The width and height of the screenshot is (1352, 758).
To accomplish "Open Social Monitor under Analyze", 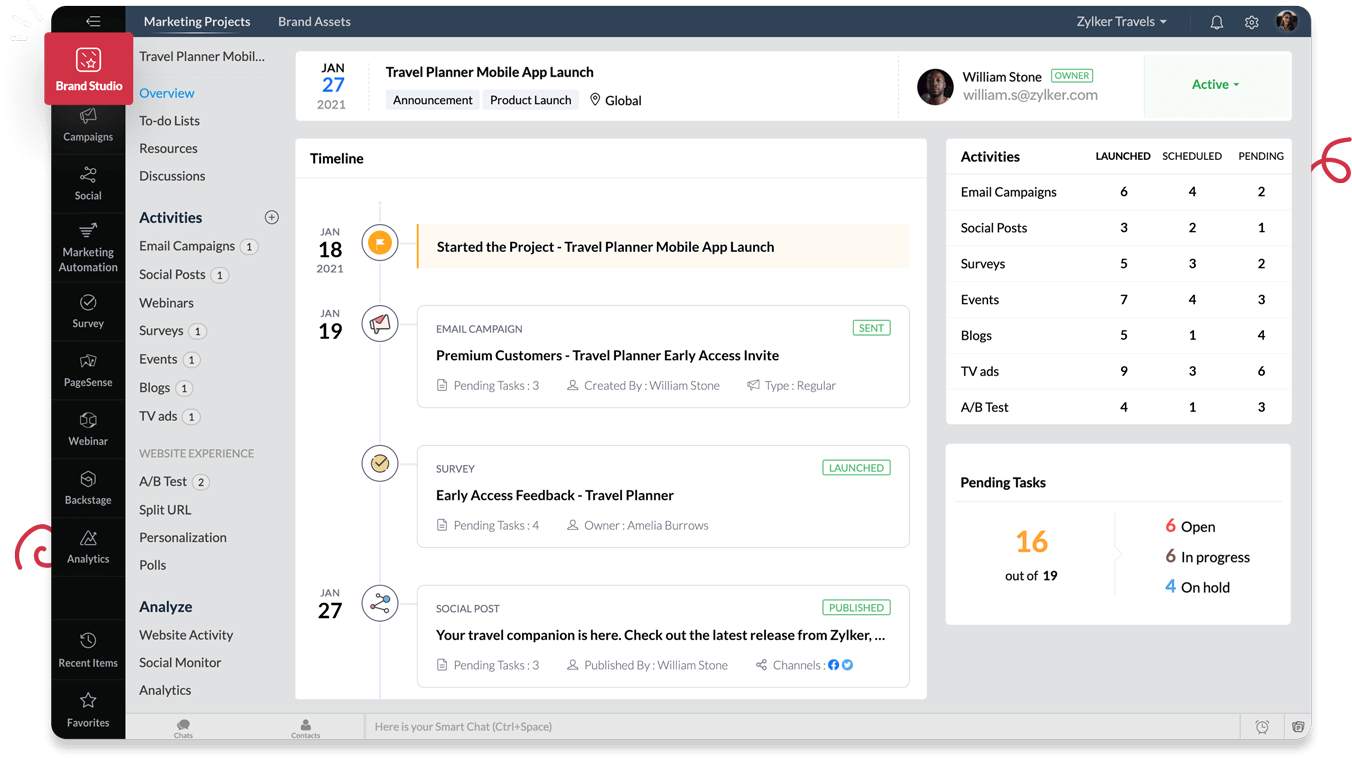I will pyautogui.click(x=180, y=662).
